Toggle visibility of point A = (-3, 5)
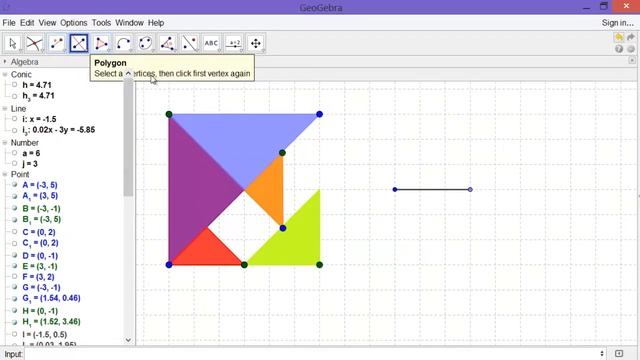640x360 pixels. pyautogui.click(x=15, y=185)
